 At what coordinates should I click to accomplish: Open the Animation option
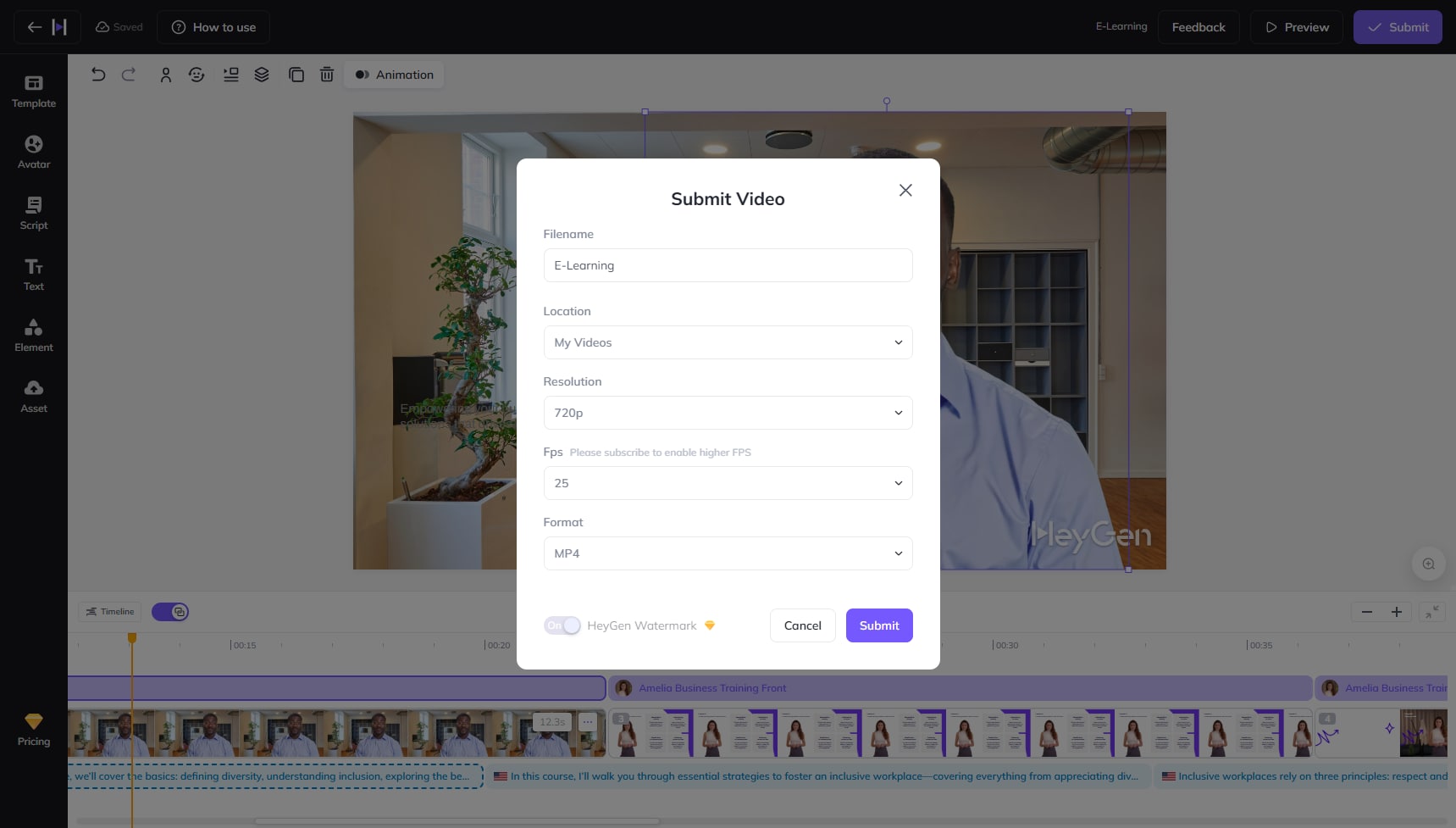pyautogui.click(x=394, y=75)
